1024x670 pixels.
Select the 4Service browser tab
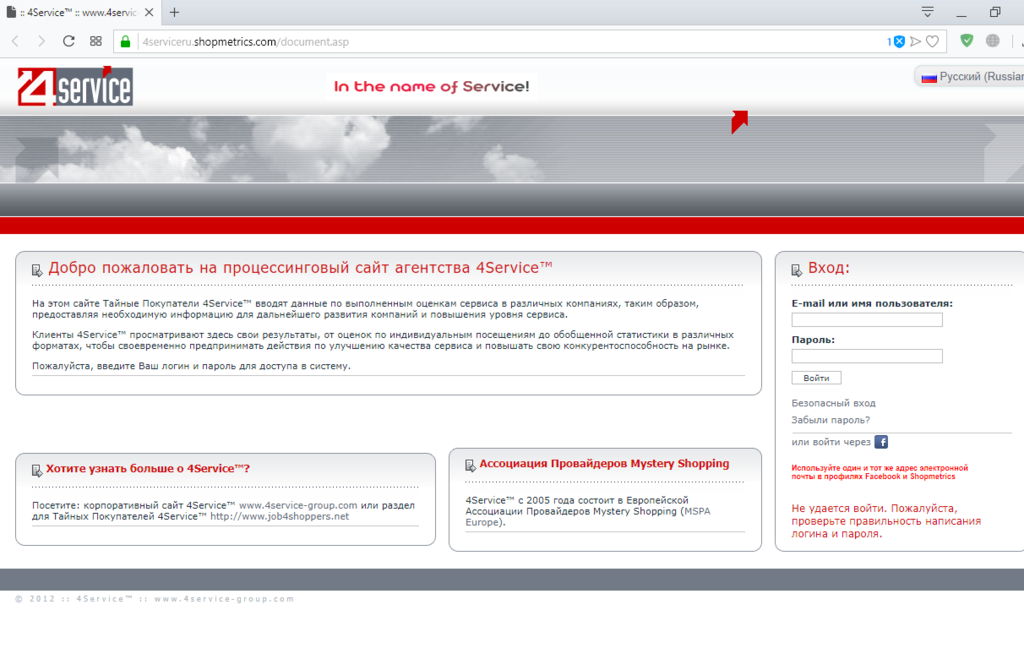tap(80, 12)
